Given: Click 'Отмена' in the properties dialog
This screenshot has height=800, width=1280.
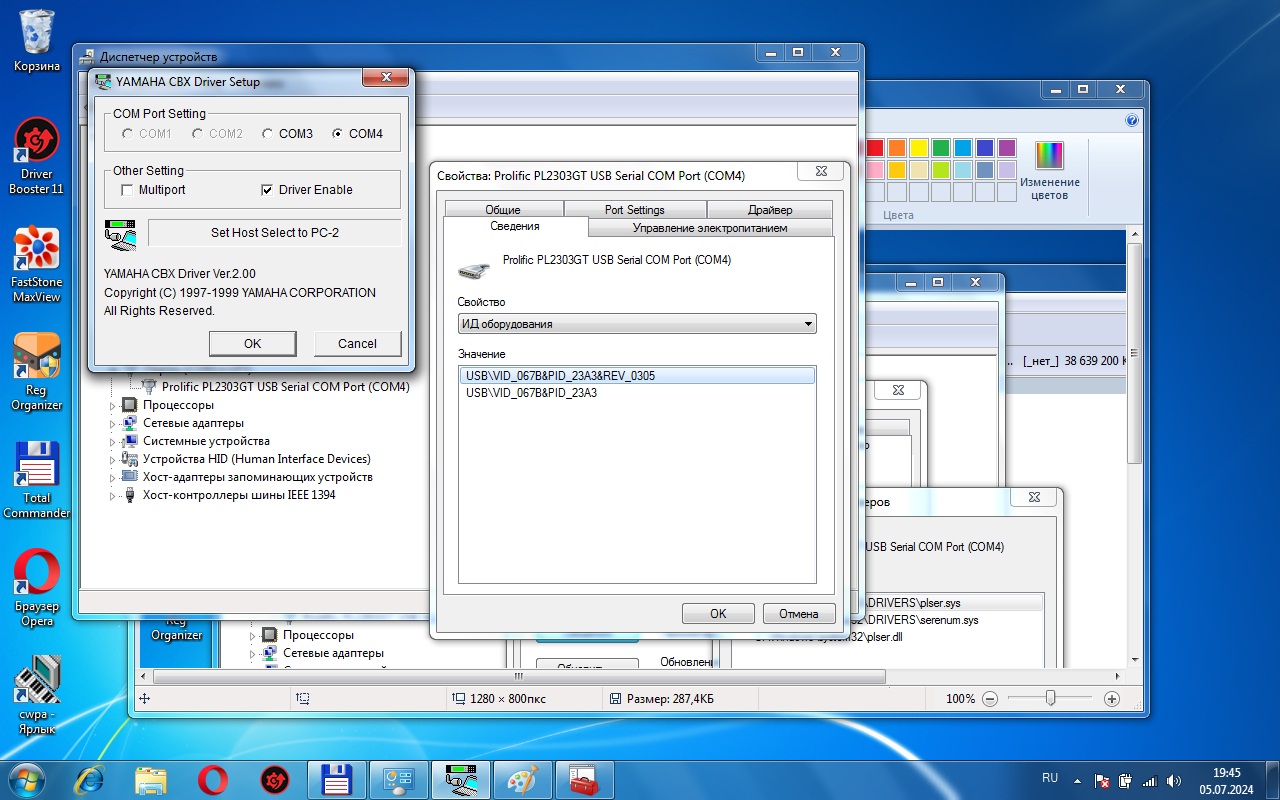Looking at the screenshot, I should [798, 614].
